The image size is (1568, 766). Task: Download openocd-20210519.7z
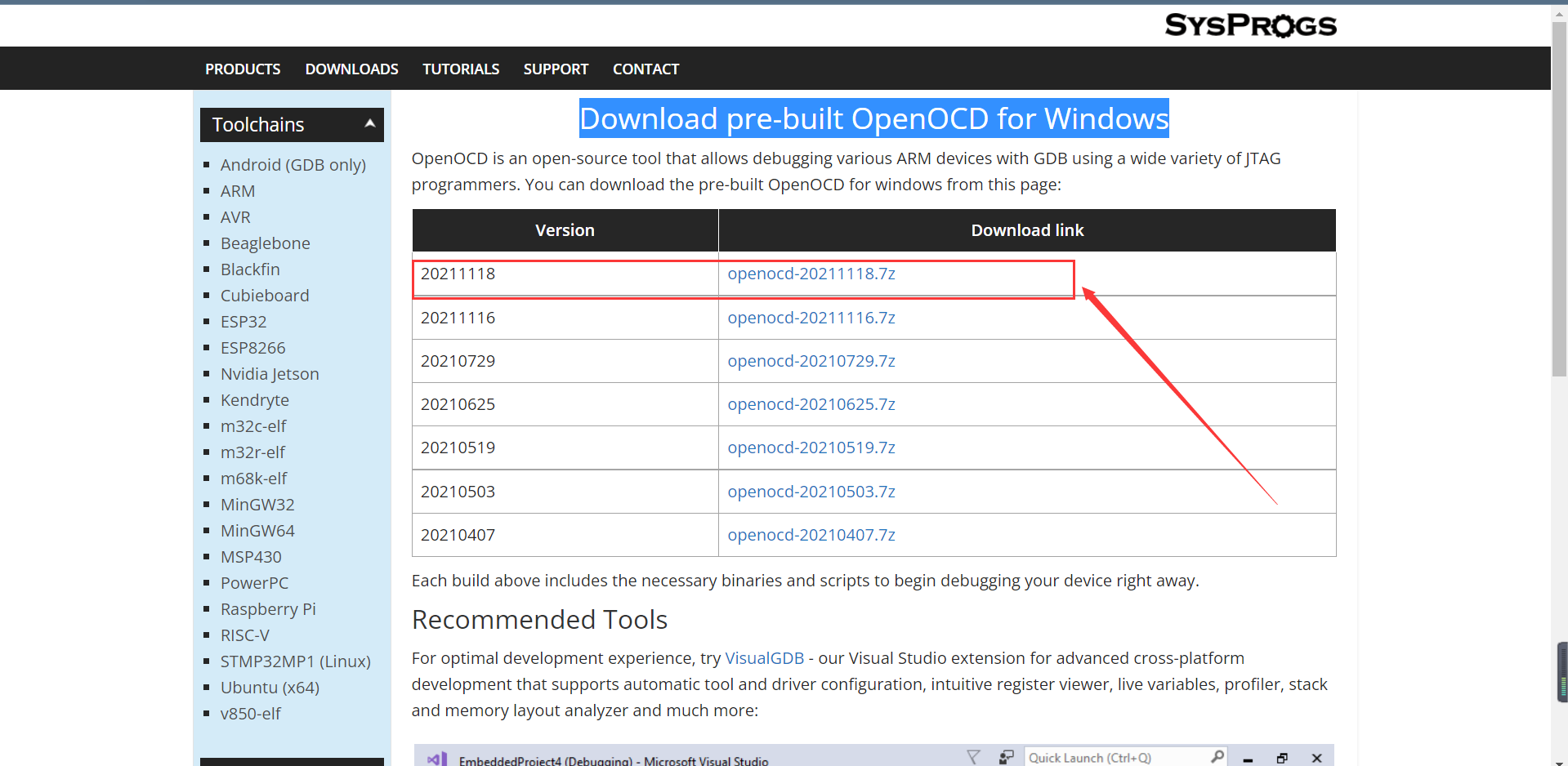811,448
